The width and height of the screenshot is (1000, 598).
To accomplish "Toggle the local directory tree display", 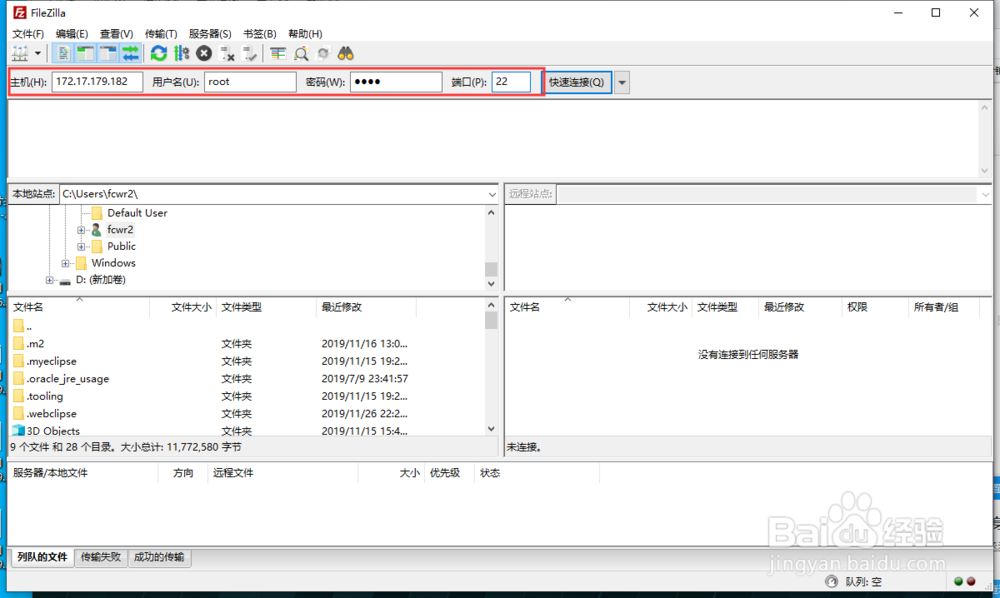I will (x=85, y=54).
